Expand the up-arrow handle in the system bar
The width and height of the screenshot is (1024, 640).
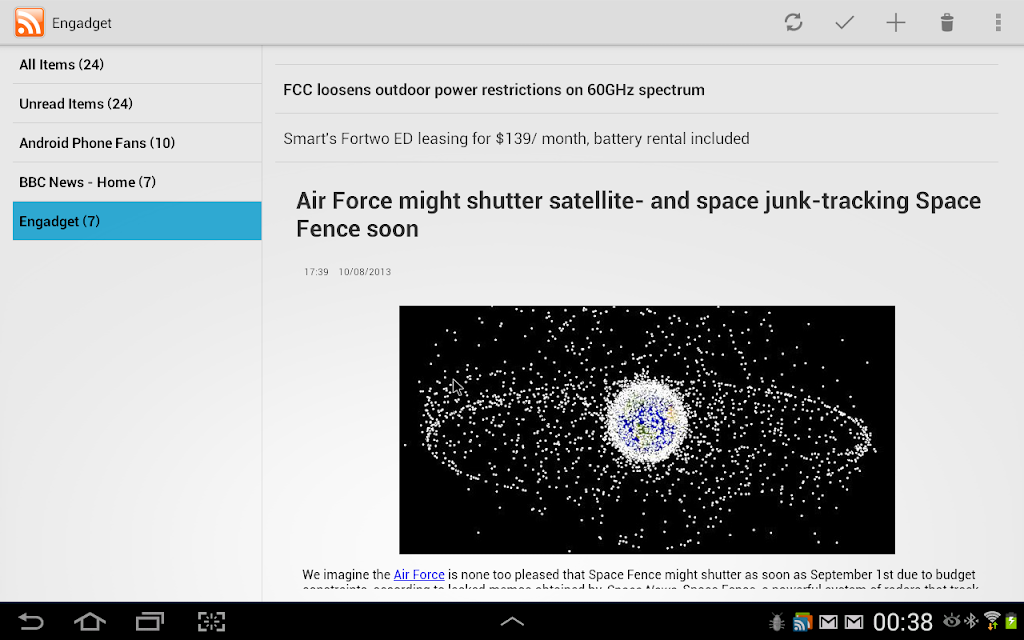tap(512, 621)
